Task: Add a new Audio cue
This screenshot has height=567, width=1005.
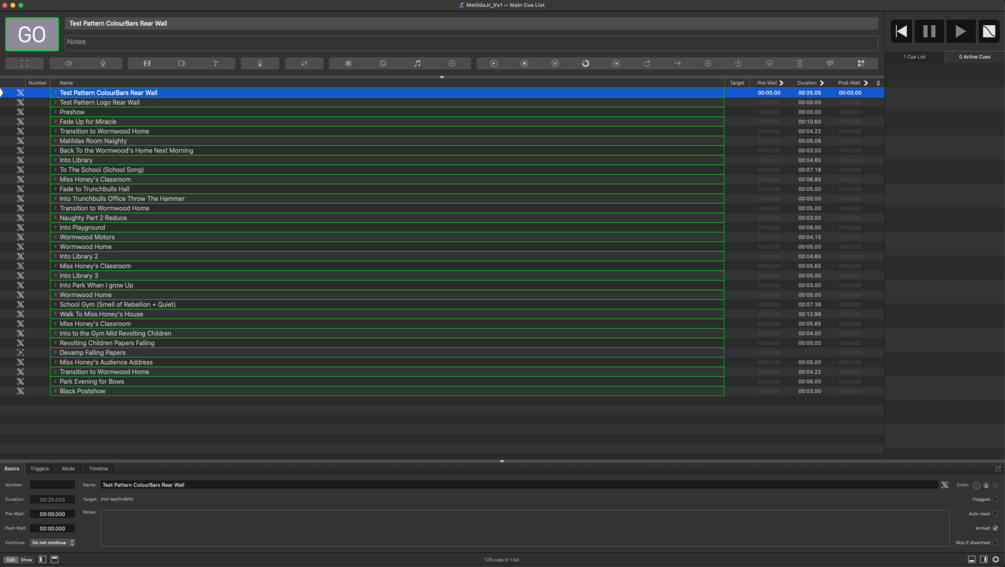Action: coord(69,63)
